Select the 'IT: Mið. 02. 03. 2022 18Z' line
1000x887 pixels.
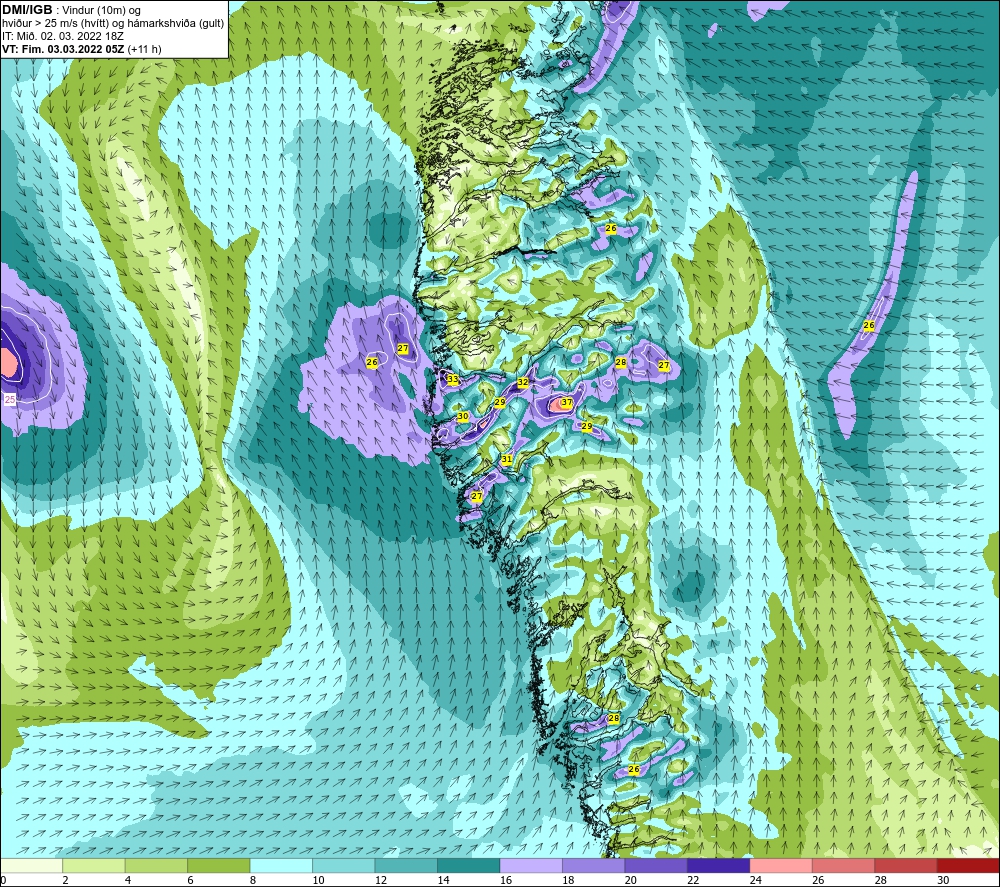pos(63,36)
